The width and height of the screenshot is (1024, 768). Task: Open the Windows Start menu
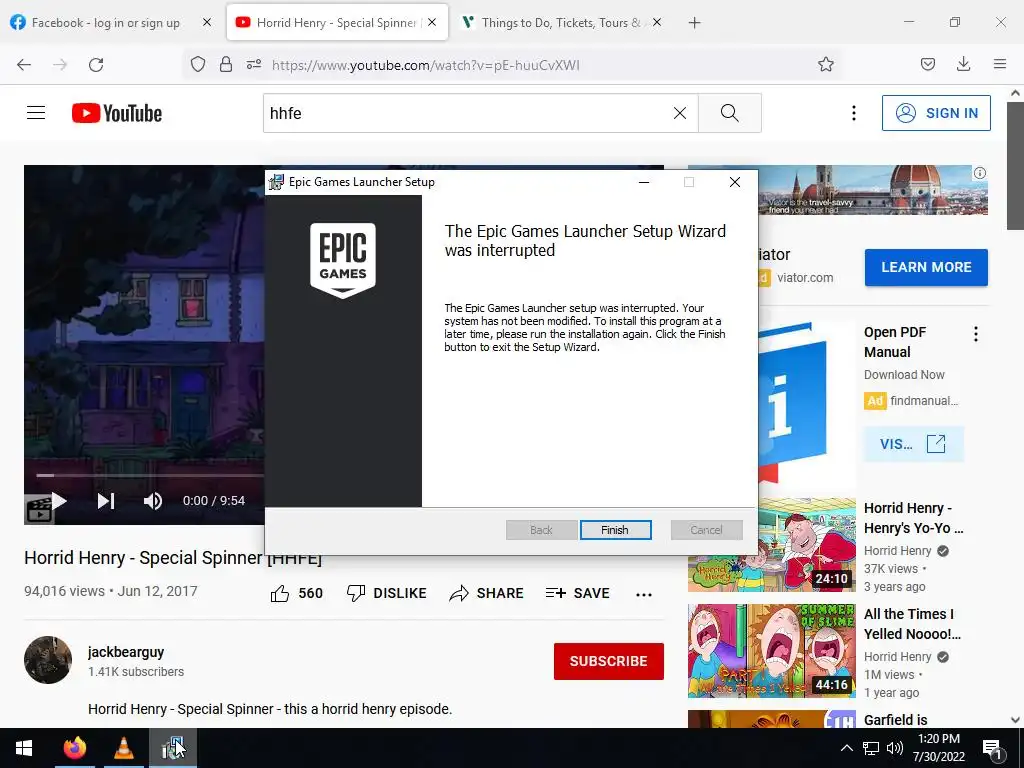click(24, 748)
